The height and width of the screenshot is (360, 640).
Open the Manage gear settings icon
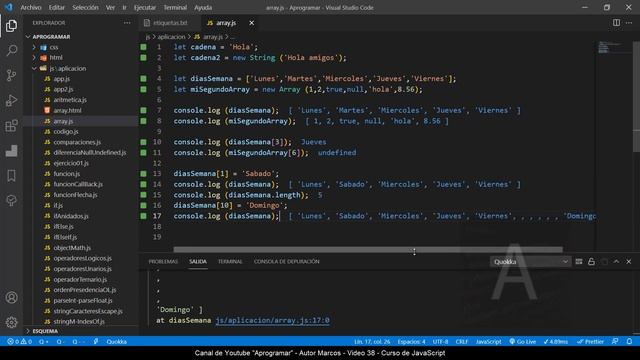coord(11,322)
